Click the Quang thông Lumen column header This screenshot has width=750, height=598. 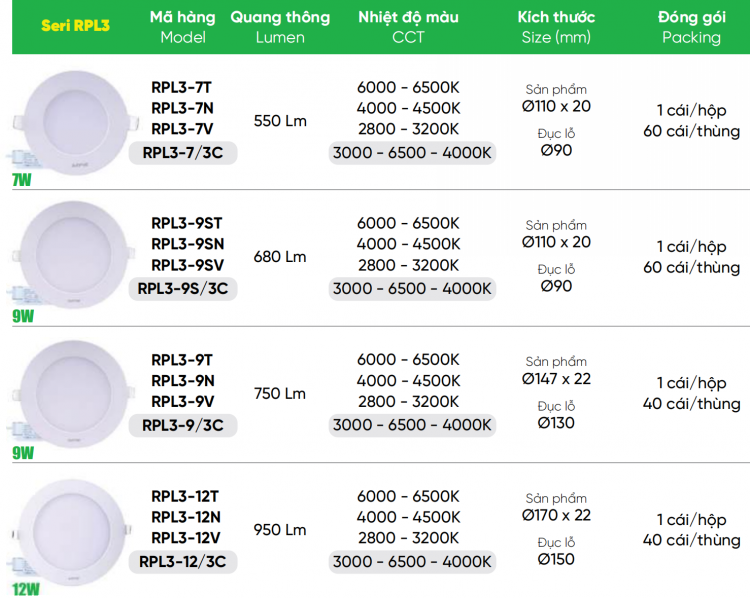pos(280,27)
